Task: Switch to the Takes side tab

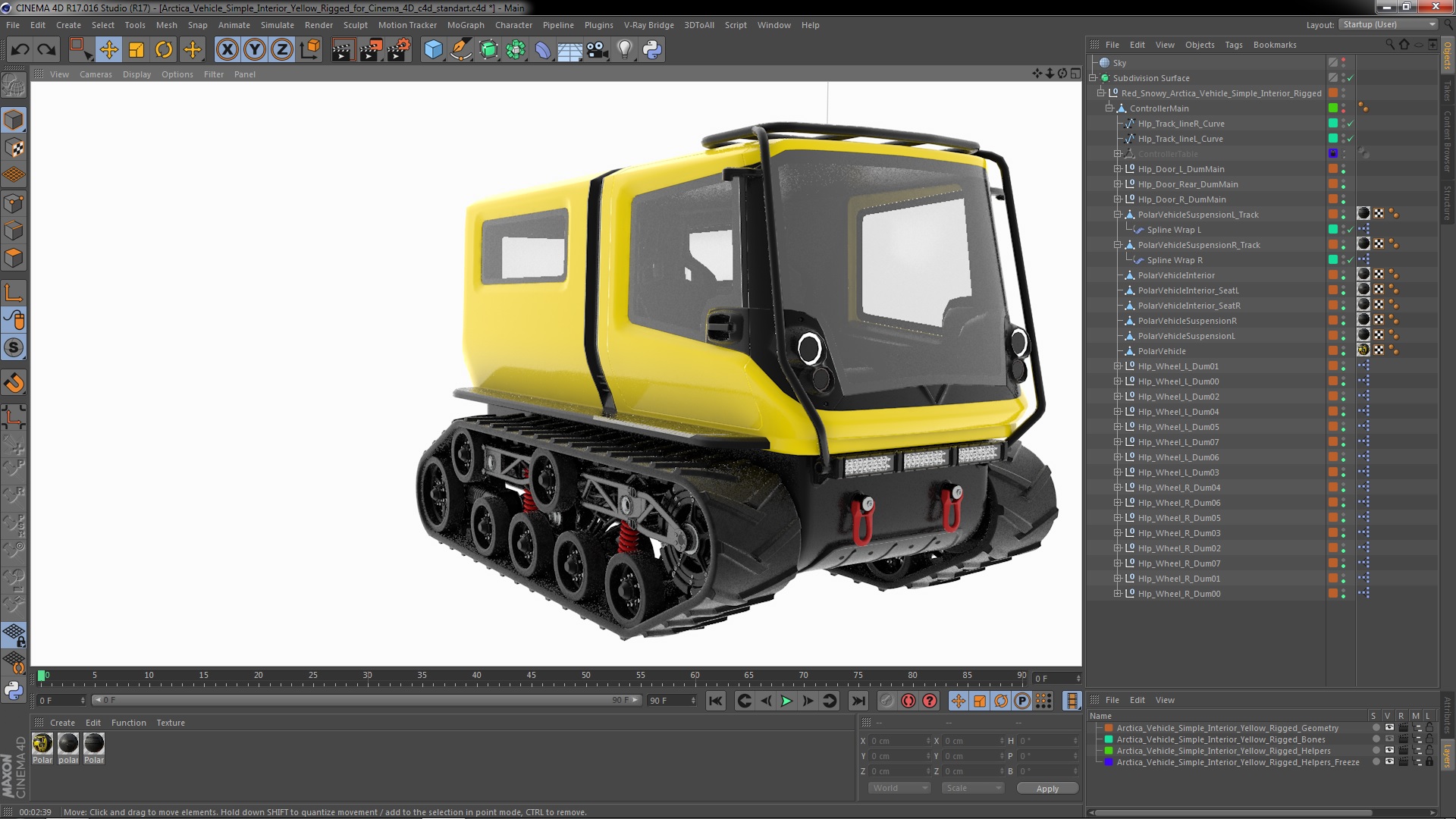Action: 1448,90
